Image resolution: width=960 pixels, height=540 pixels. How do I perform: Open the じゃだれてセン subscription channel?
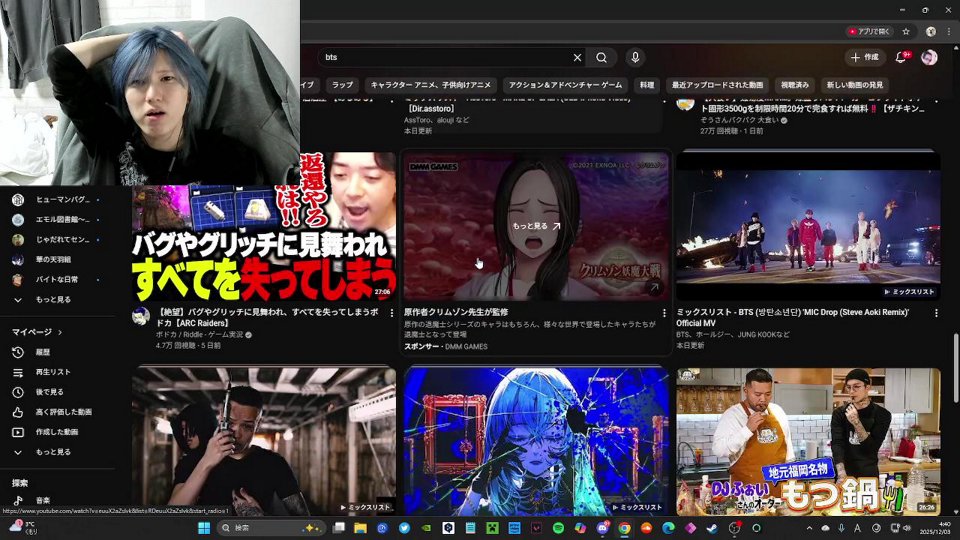(x=56, y=239)
